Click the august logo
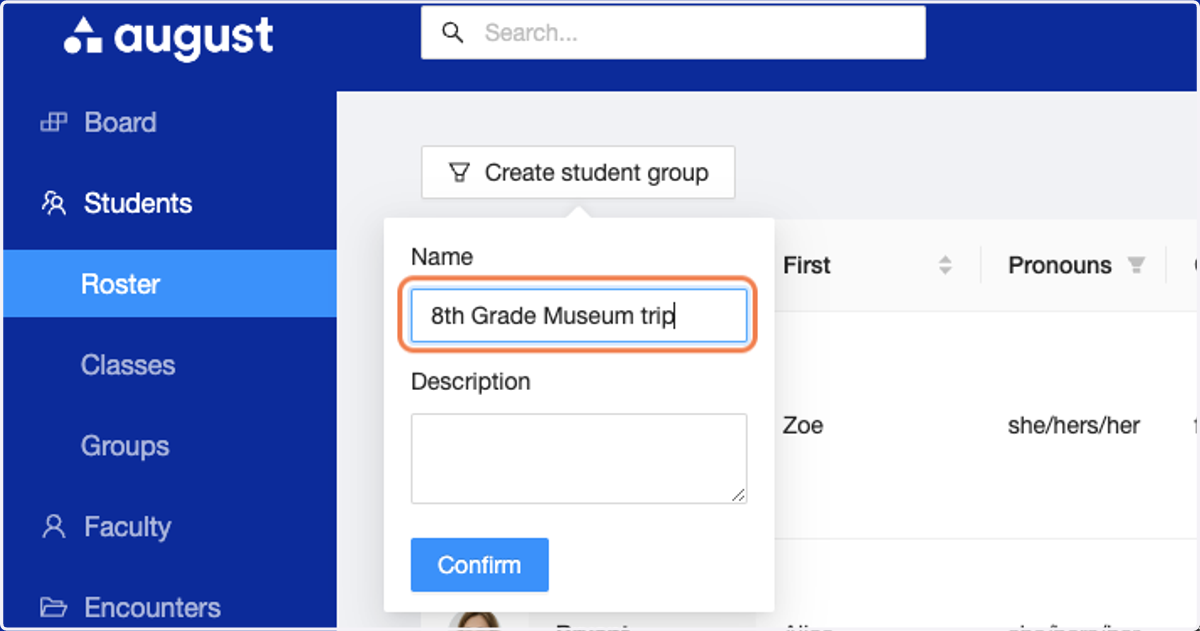1200x631 pixels. [x=168, y=38]
